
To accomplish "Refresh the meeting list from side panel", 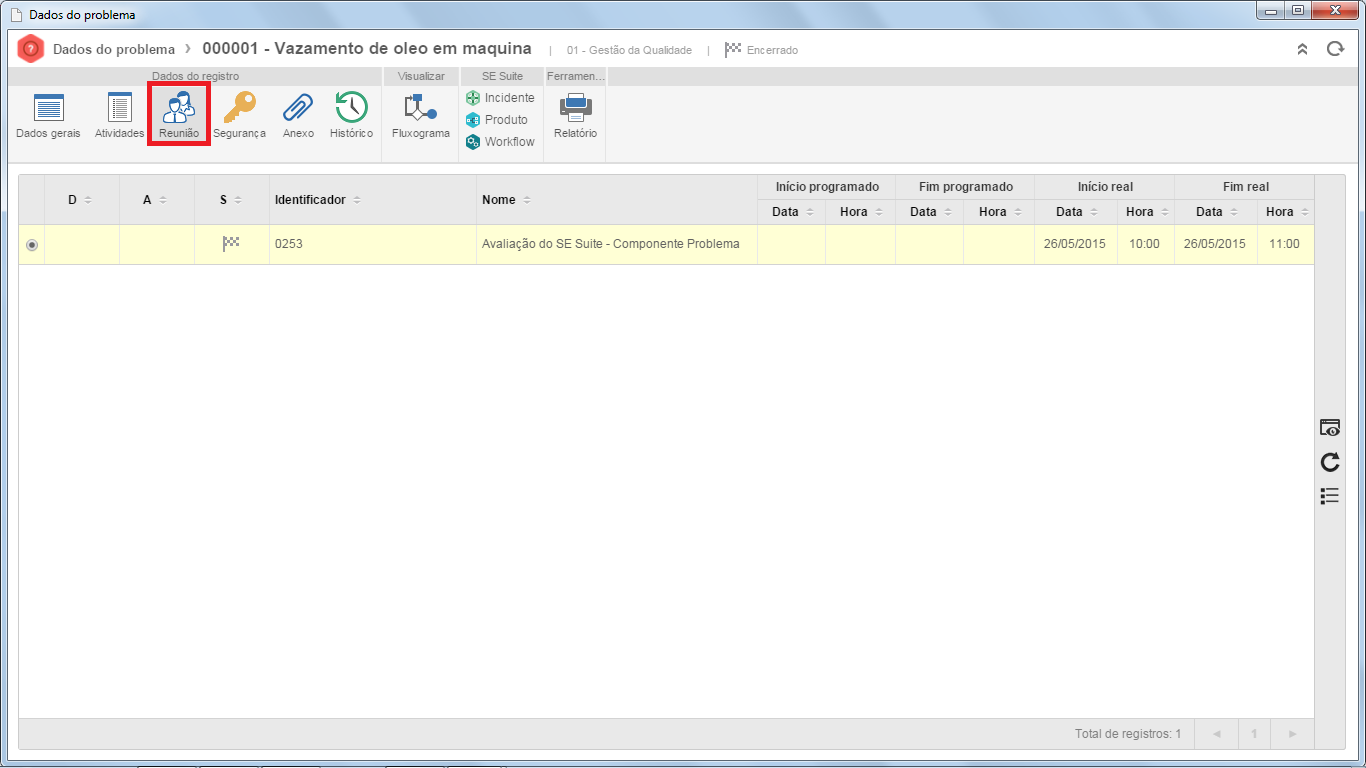I will 1330,462.
